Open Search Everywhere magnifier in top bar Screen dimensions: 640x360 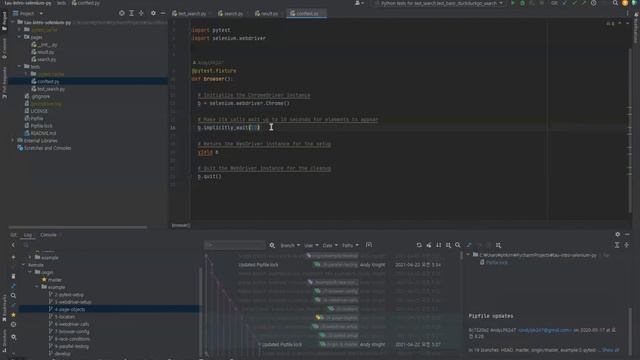pos(615,3)
